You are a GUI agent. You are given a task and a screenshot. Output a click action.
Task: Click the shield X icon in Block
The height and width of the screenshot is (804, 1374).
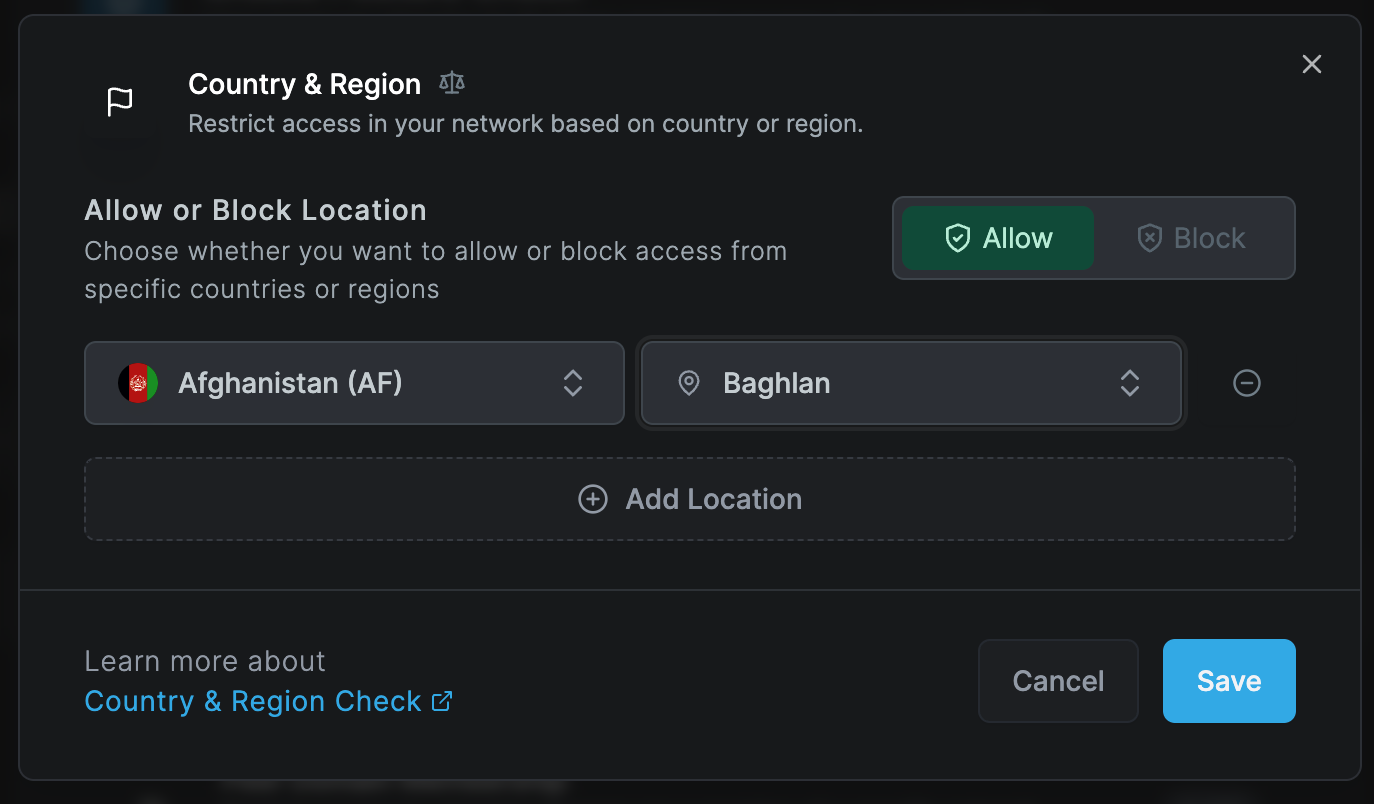pyautogui.click(x=1149, y=238)
